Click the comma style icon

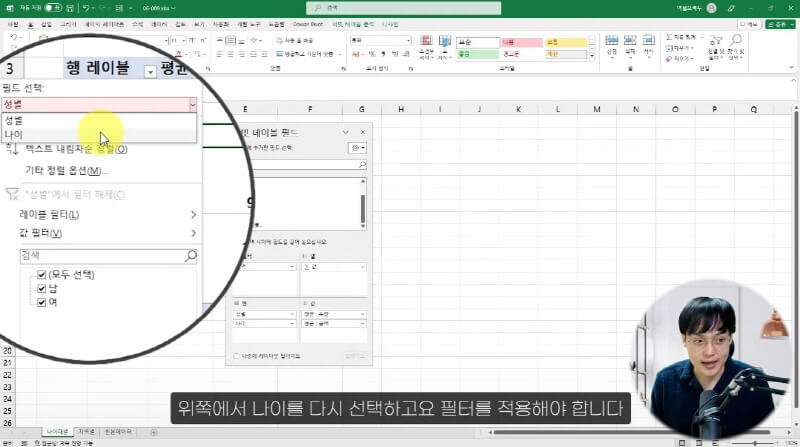click(x=383, y=54)
